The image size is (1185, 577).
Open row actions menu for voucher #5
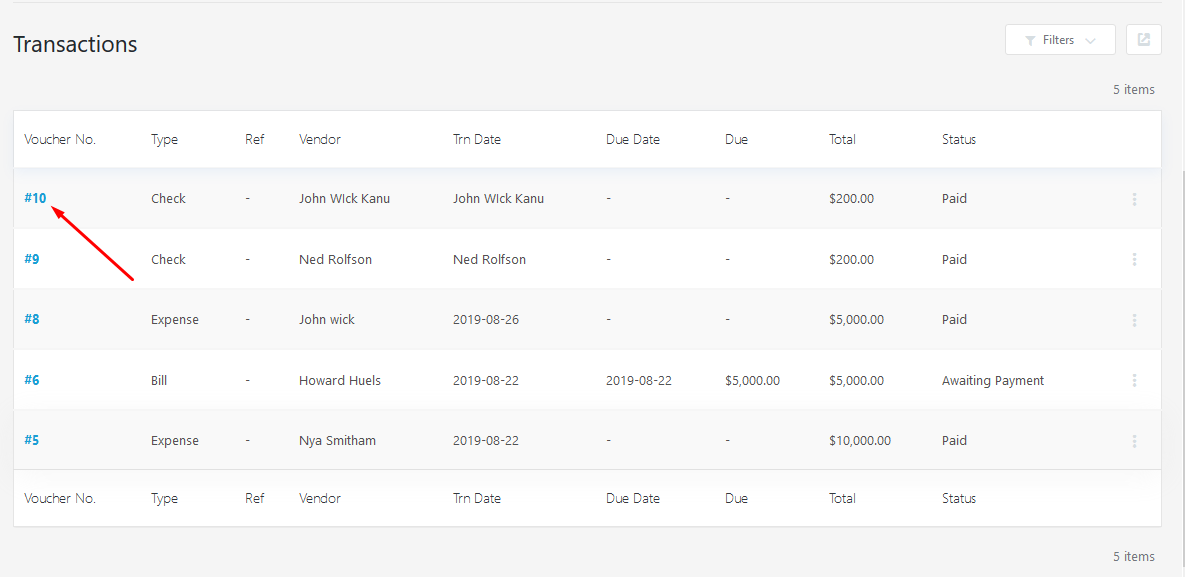click(1134, 441)
